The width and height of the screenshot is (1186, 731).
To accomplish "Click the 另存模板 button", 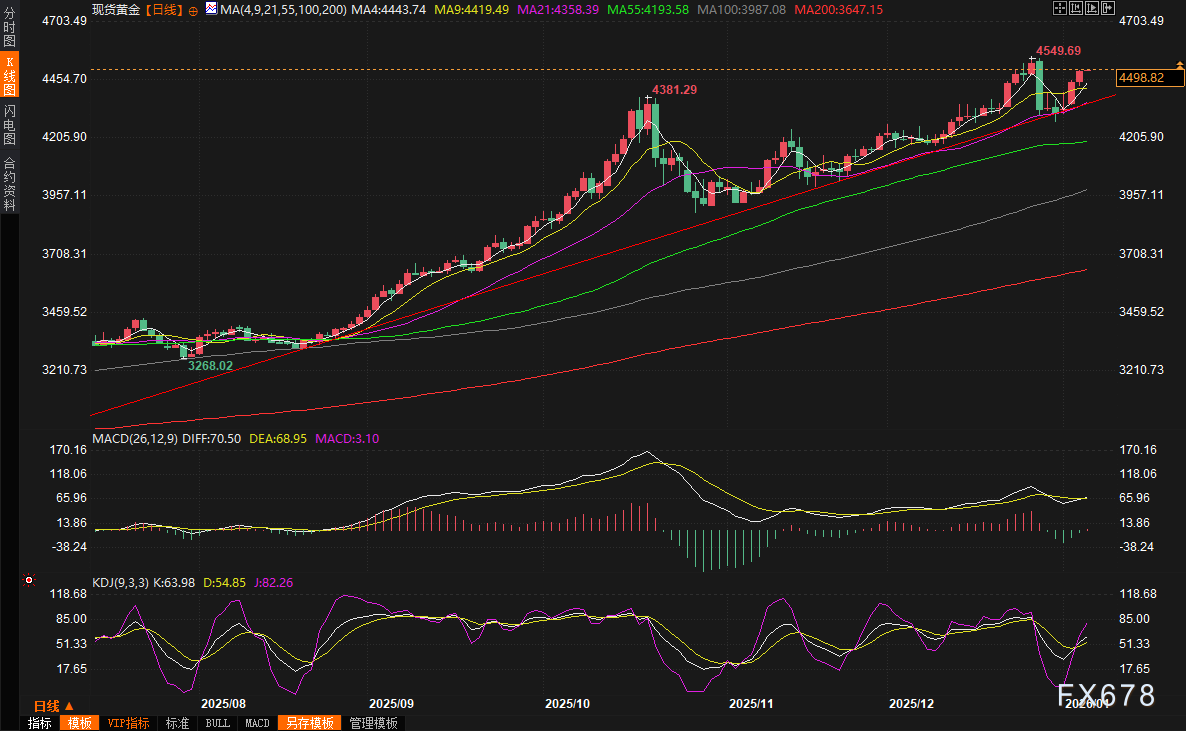I will coord(309,723).
